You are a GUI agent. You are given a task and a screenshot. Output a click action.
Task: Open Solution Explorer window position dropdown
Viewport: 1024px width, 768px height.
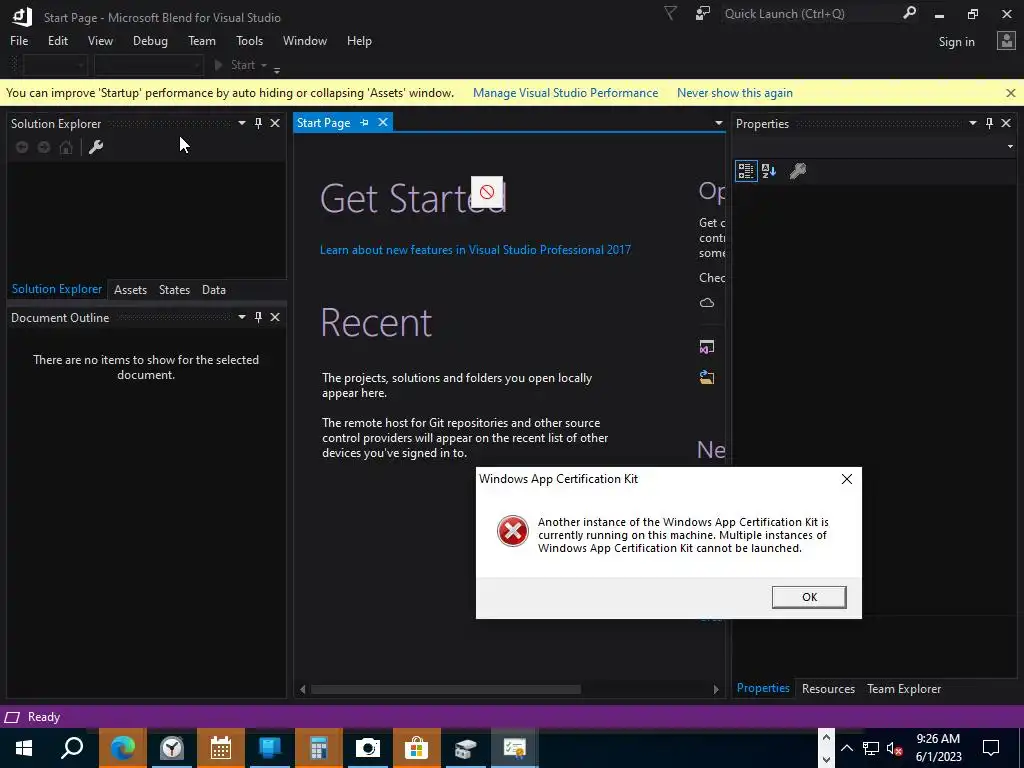tap(242, 123)
